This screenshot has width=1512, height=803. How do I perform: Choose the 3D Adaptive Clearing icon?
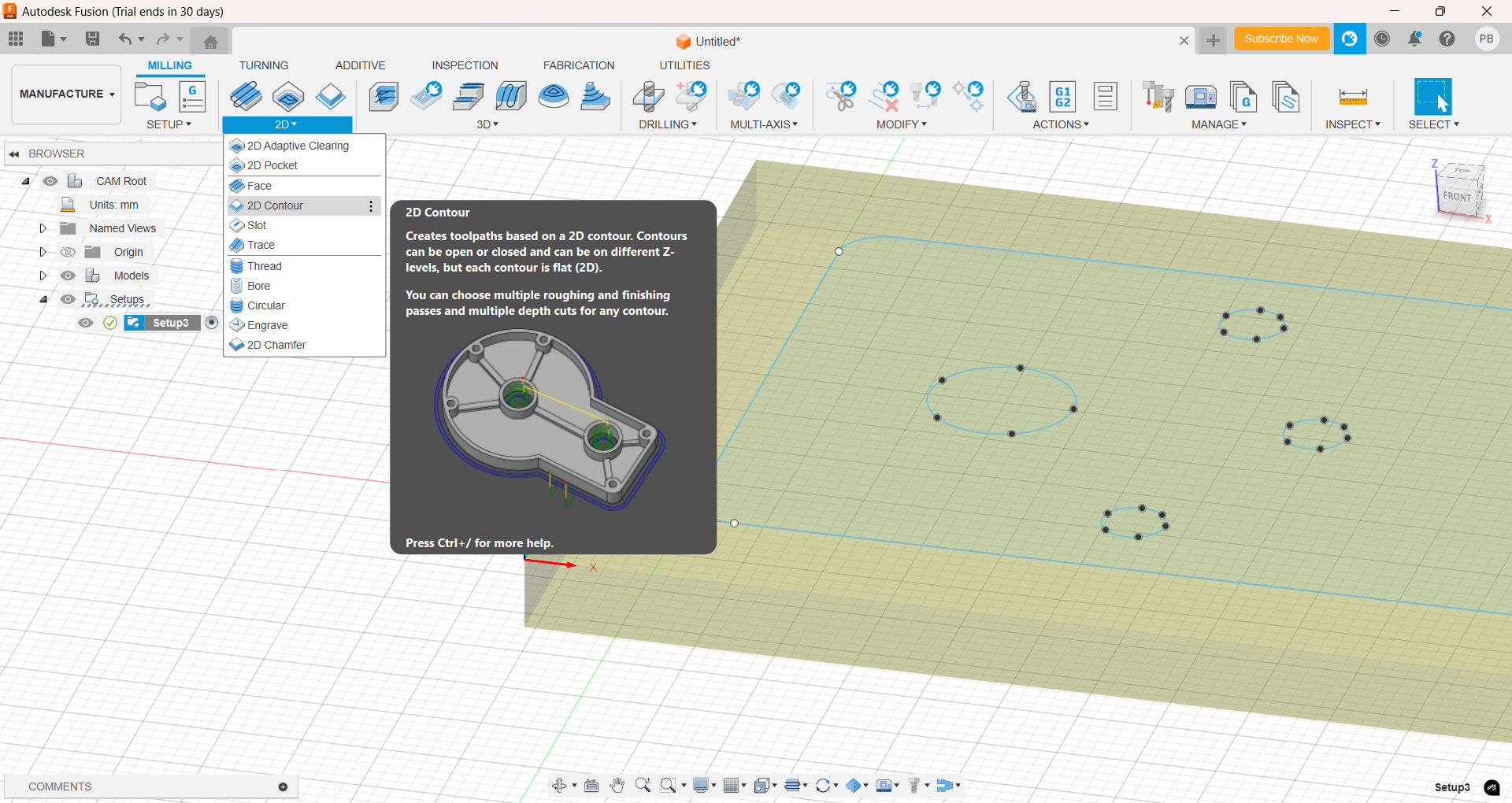click(x=384, y=97)
